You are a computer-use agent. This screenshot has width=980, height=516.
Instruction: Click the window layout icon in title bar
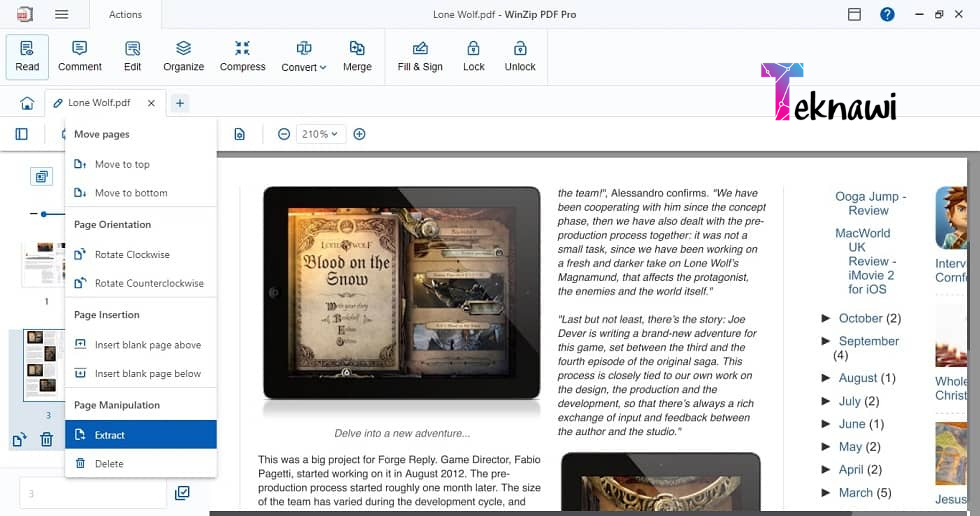click(x=854, y=14)
